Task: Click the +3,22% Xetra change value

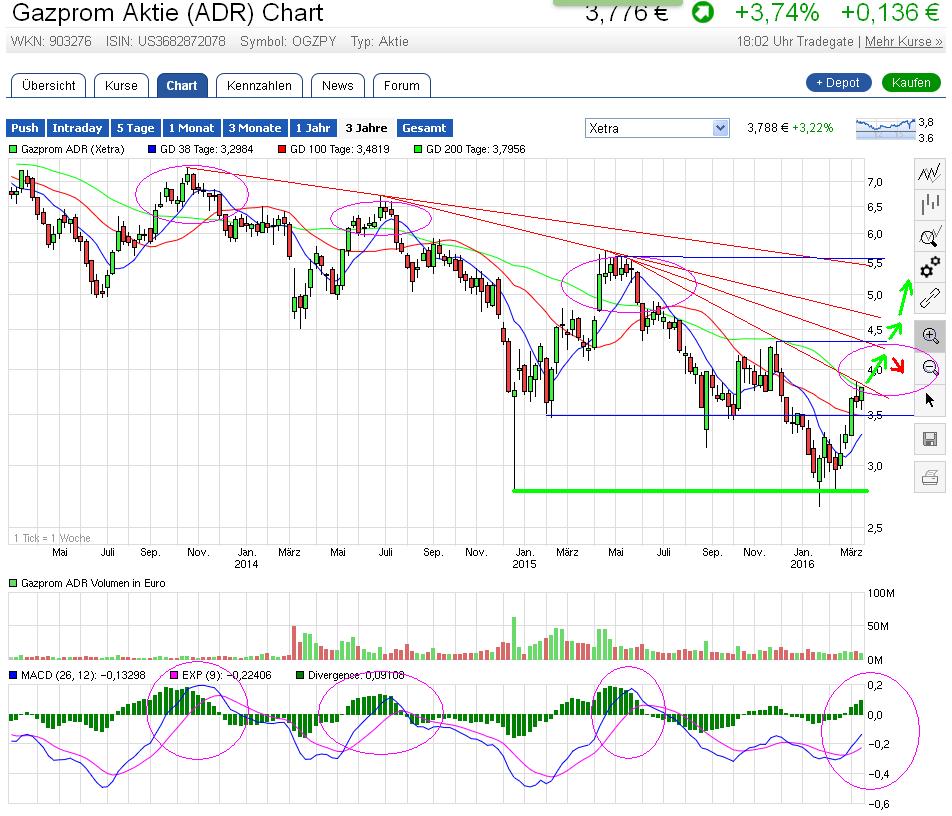Action: pos(812,128)
